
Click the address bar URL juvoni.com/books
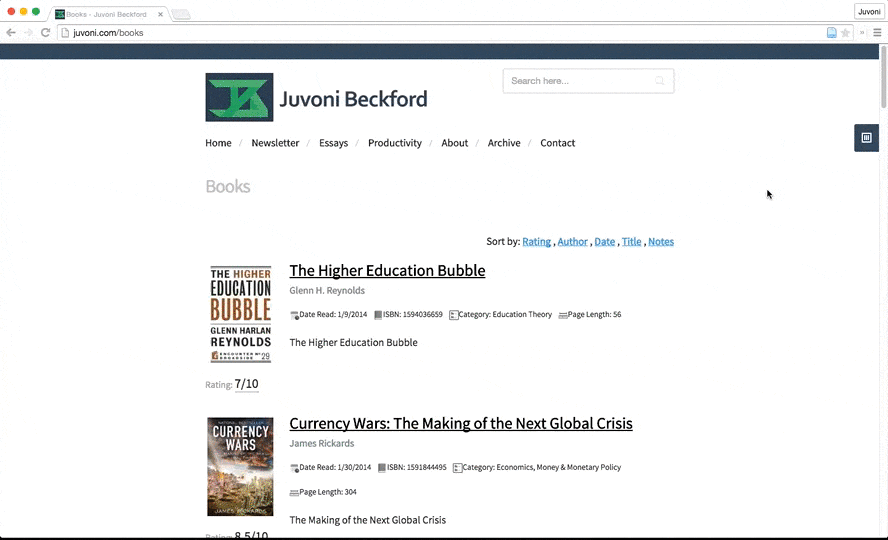[108, 33]
